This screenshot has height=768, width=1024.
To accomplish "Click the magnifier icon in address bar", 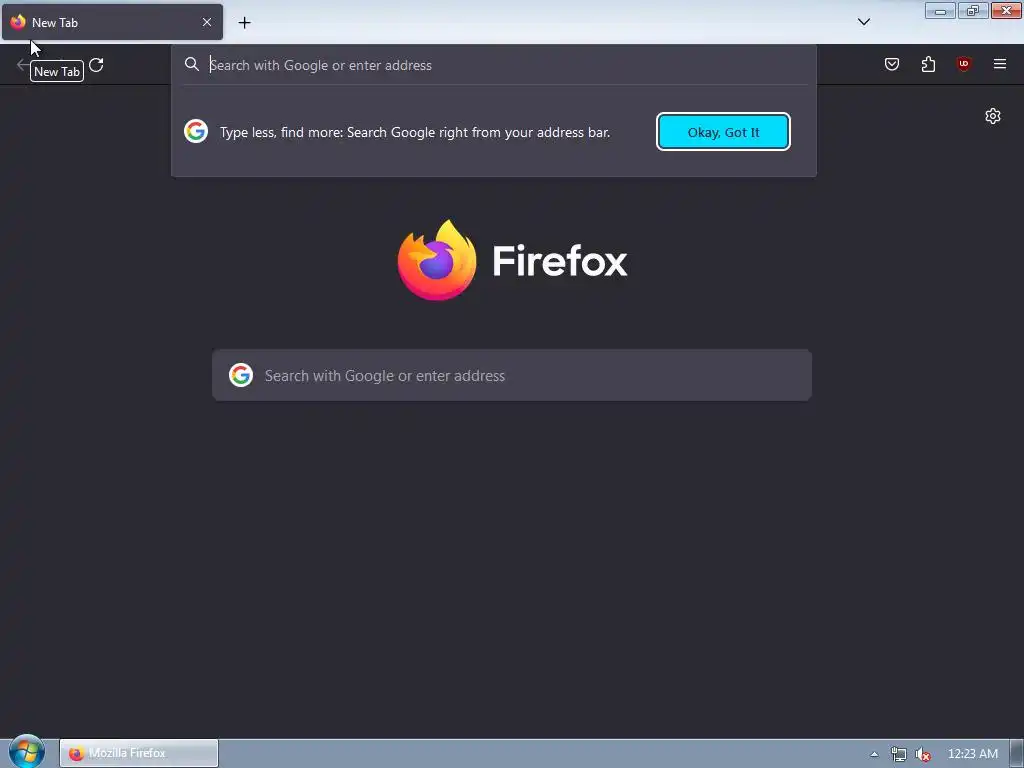I will (x=191, y=64).
